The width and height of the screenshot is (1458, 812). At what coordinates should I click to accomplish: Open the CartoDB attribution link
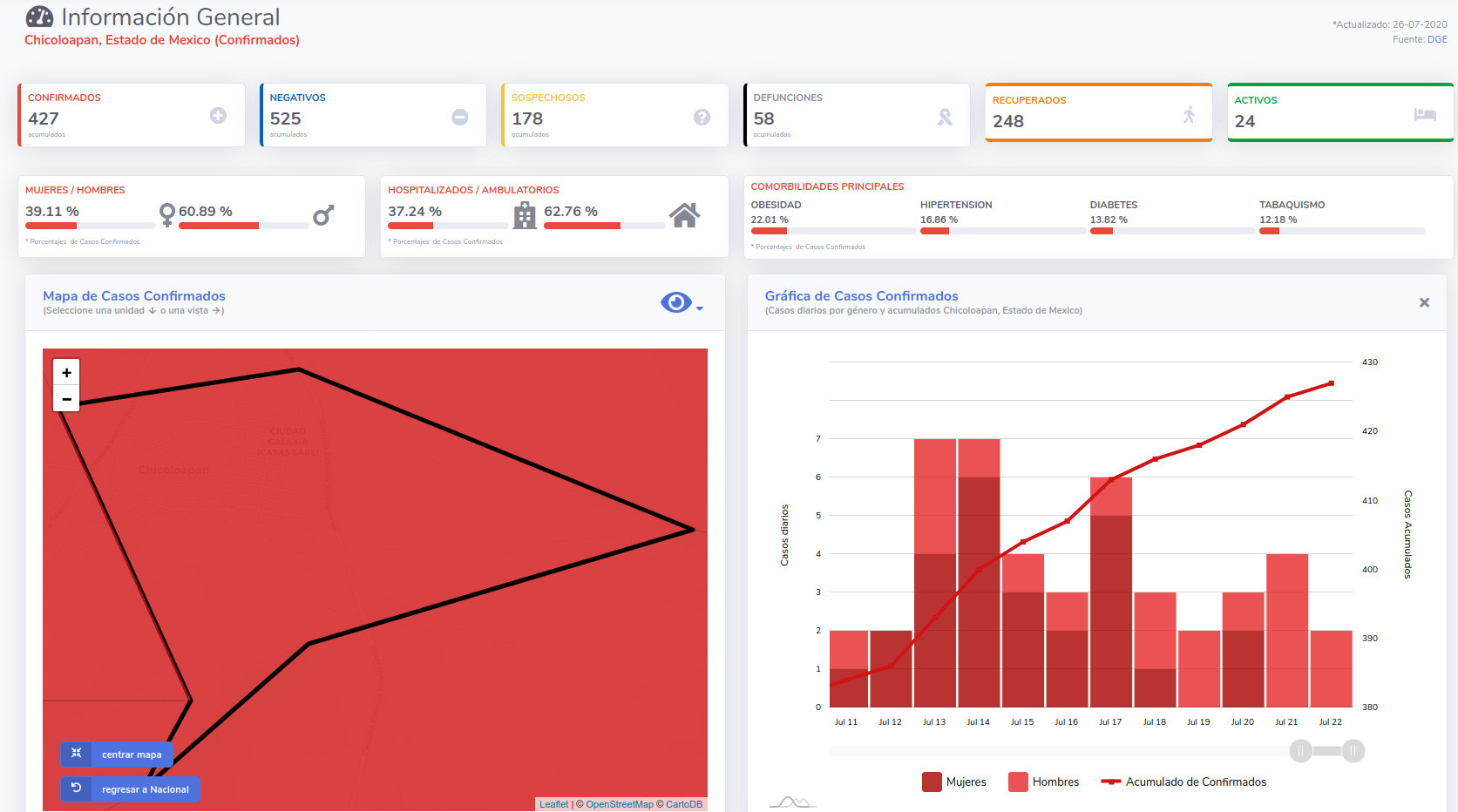684,804
